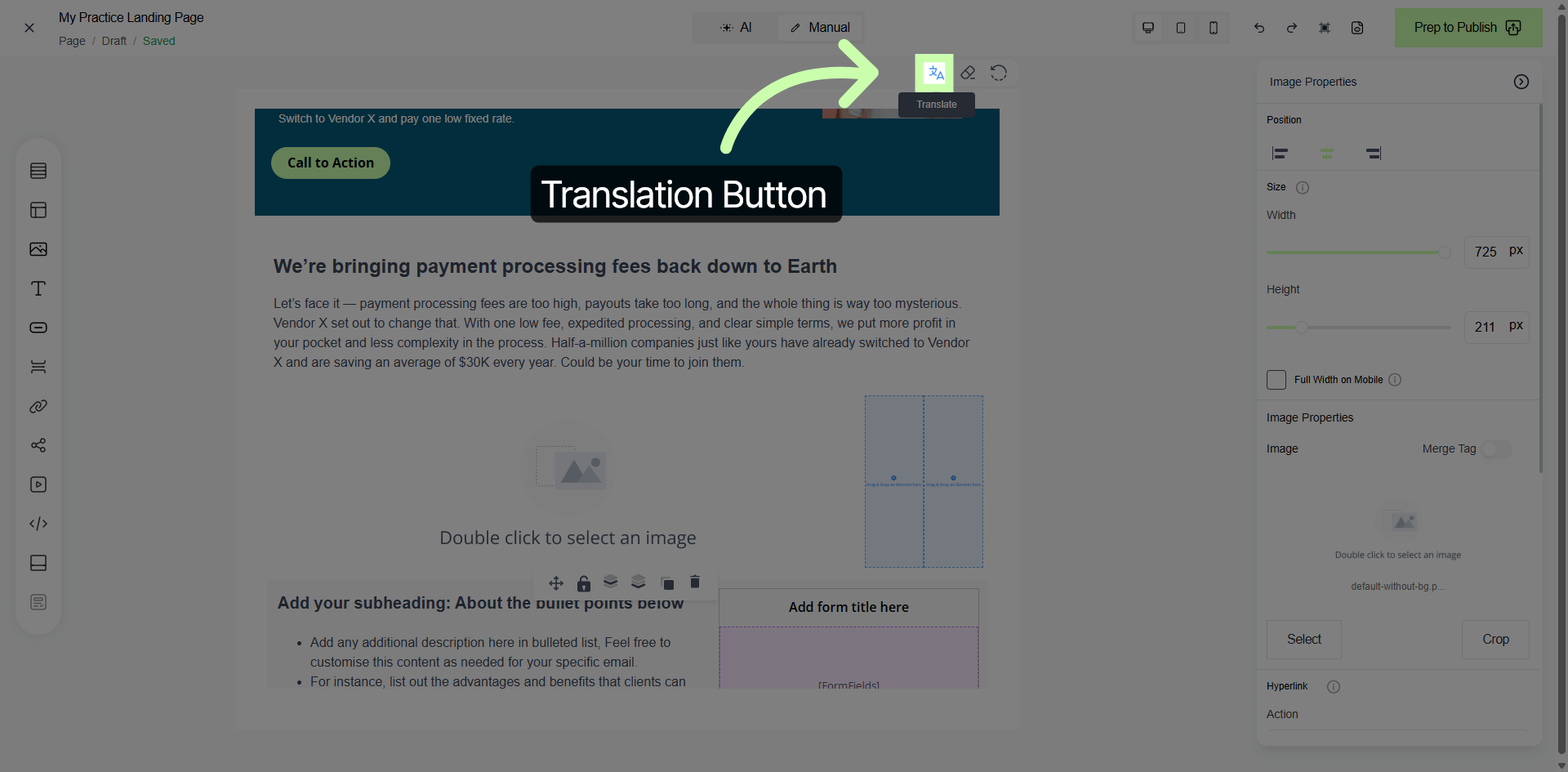Undo the last change
The height and width of the screenshot is (772, 1568).
1259,28
